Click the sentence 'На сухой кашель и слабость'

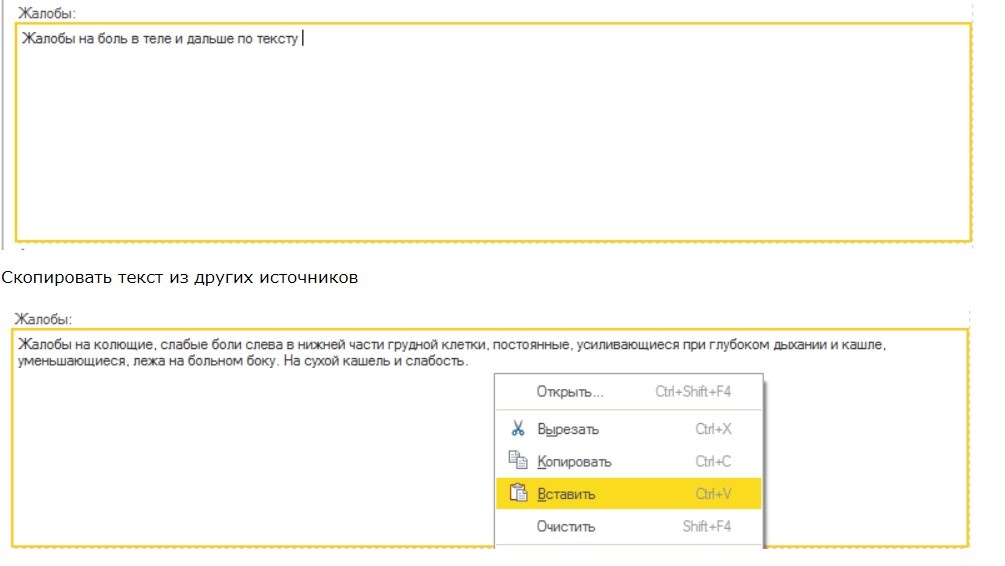pos(375,360)
